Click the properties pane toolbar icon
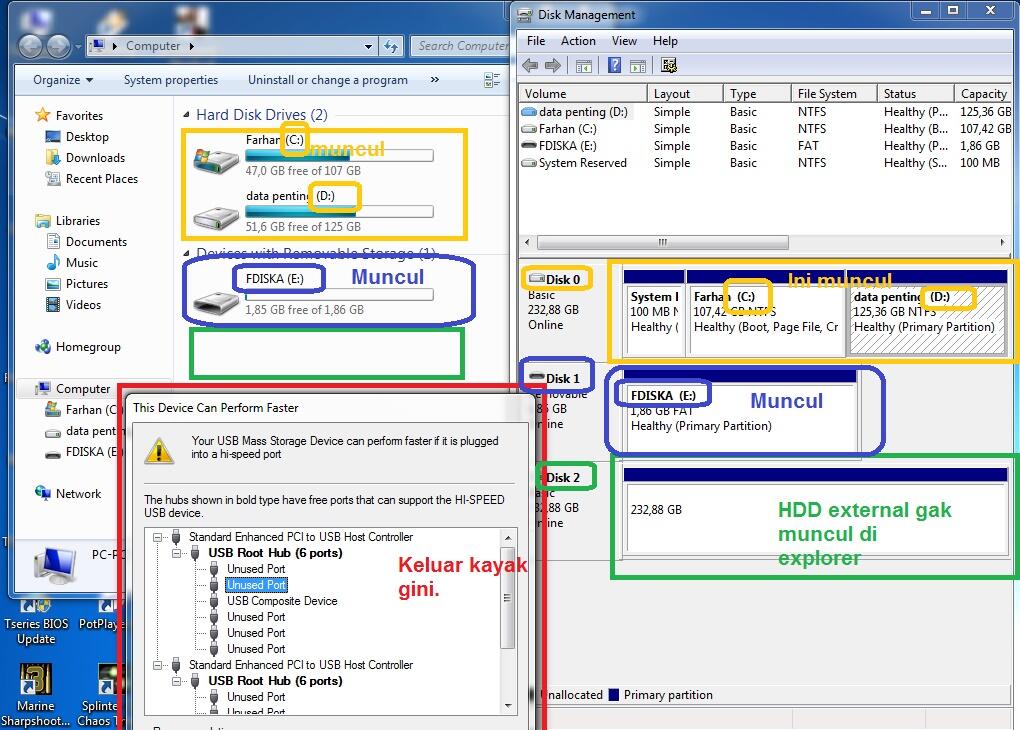1020x730 pixels. pos(638,65)
